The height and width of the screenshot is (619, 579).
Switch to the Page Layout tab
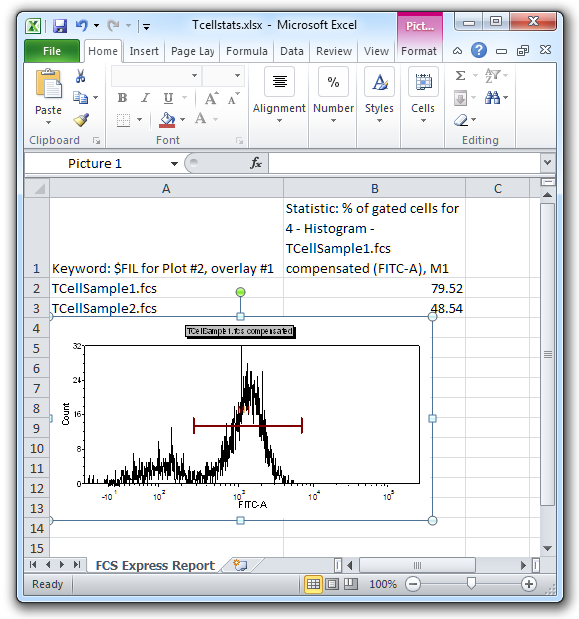pos(193,51)
